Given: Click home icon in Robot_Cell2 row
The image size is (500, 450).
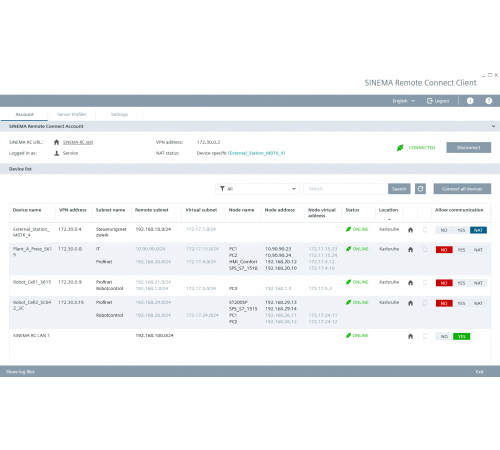Looking at the screenshot, I should pos(411,303).
